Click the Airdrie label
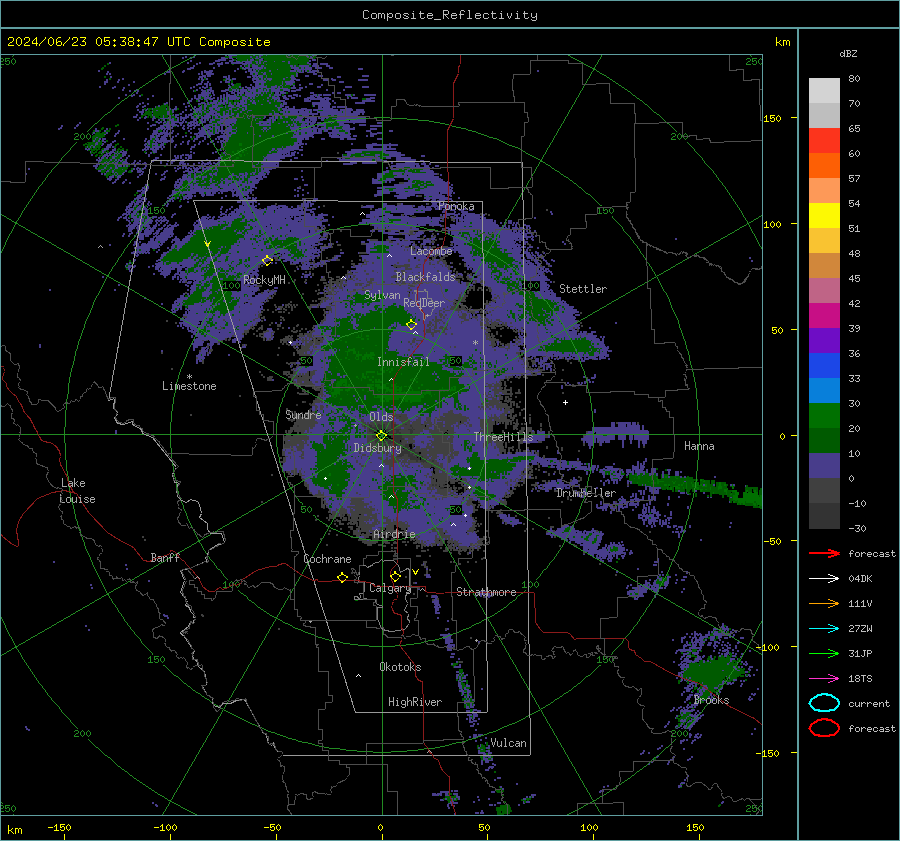The width and height of the screenshot is (900, 841). tap(394, 534)
